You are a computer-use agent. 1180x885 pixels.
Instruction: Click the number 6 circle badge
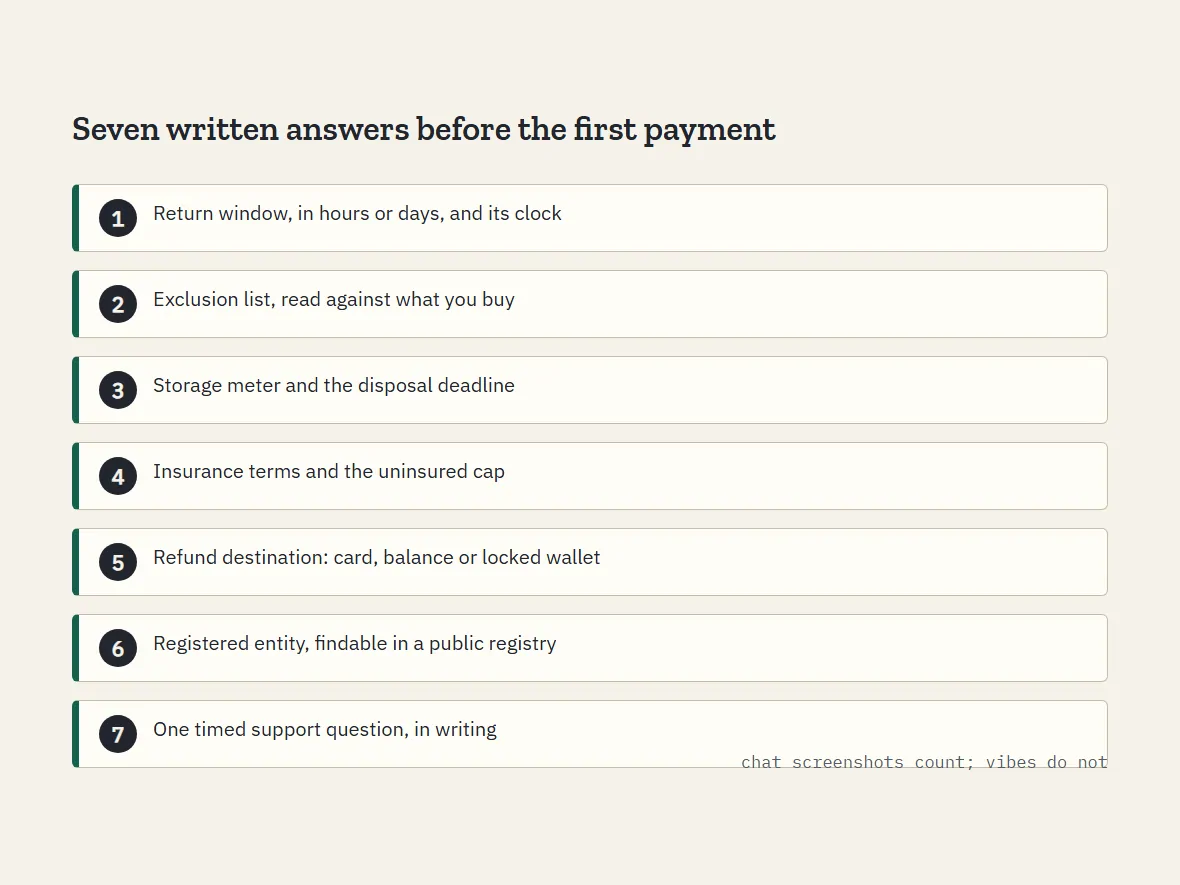click(x=118, y=648)
